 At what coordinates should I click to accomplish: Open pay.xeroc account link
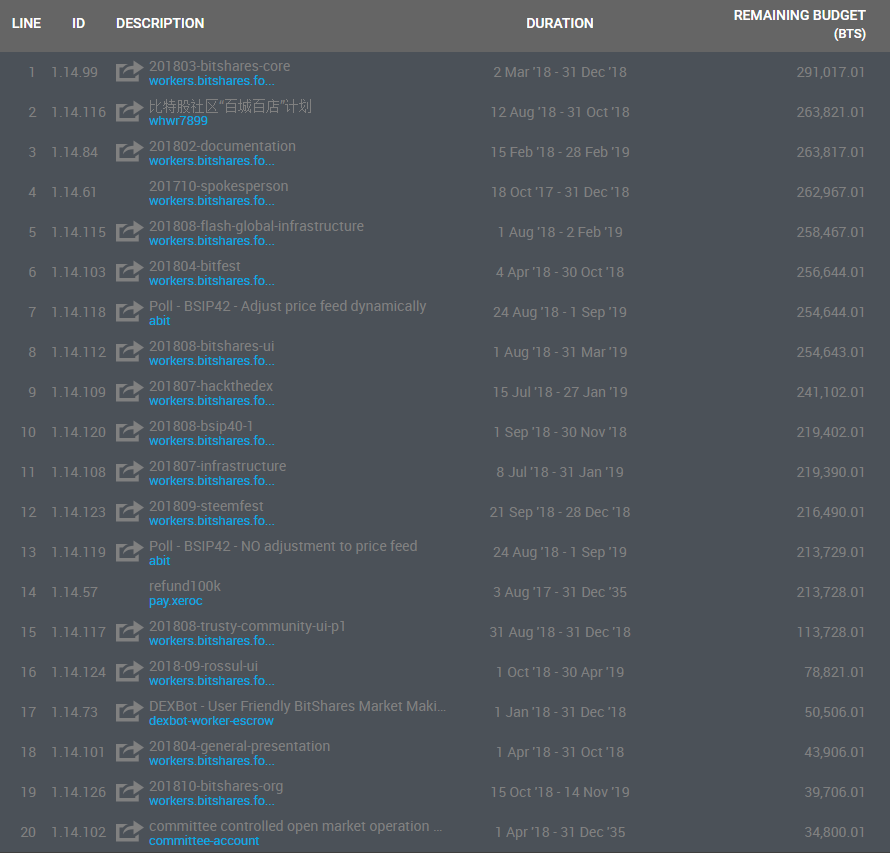[x=175, y=601]
